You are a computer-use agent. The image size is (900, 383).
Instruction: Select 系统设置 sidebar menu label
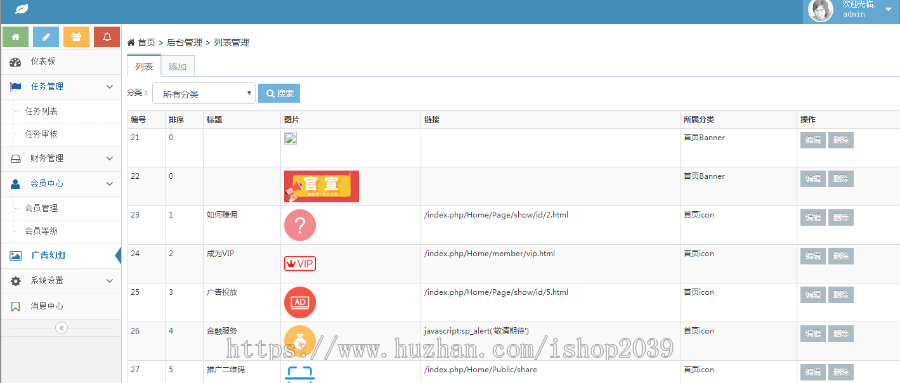(x=47, y=281)
